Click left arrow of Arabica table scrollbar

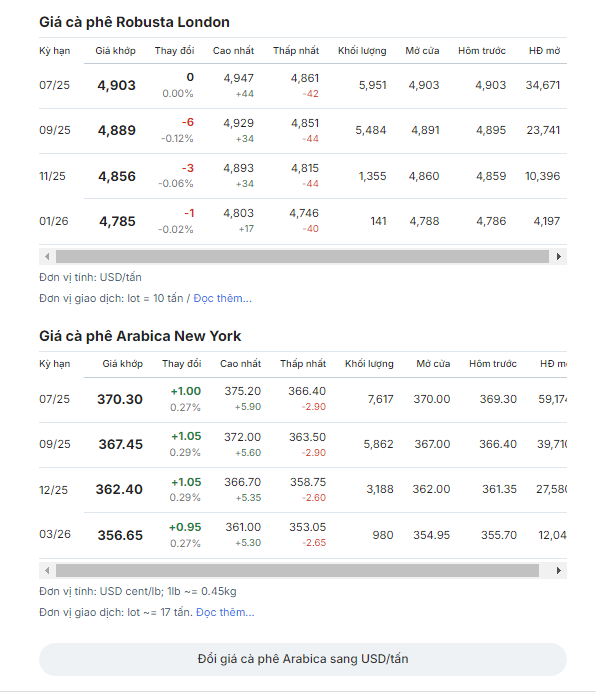pos(47,570)
